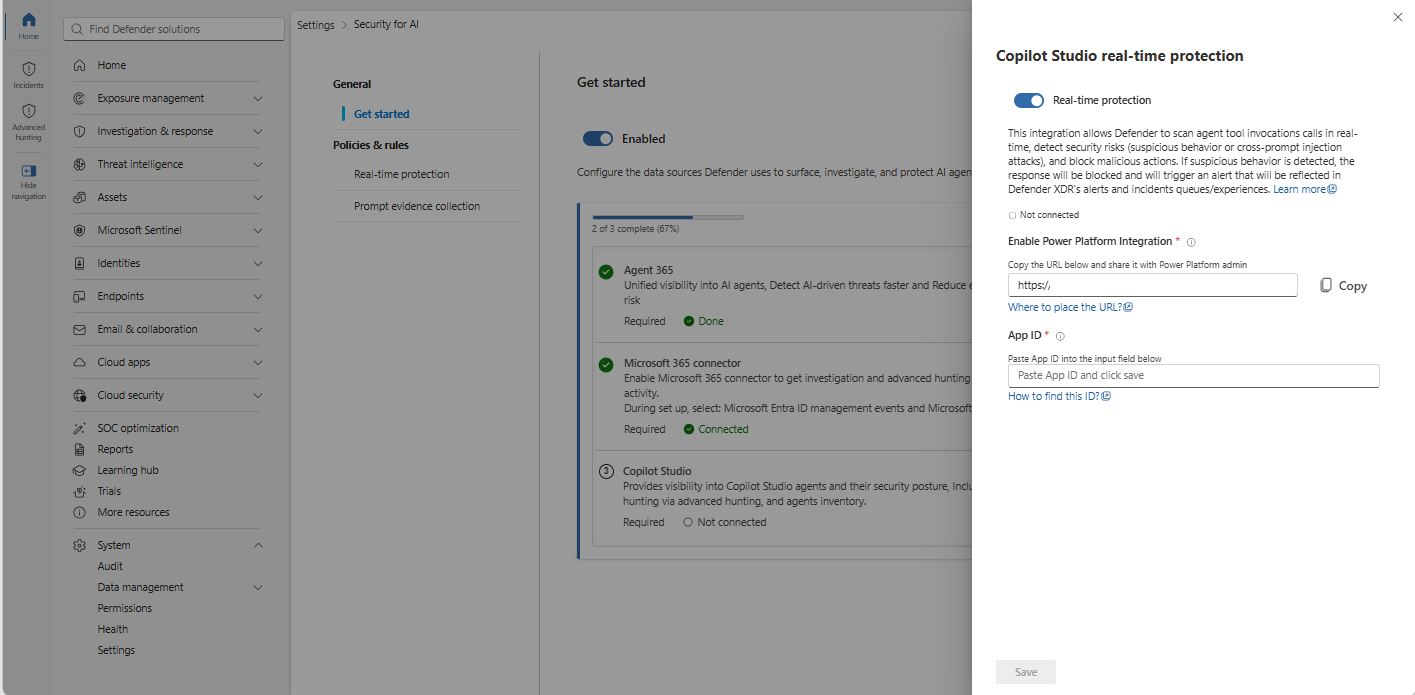1415x695 pixels.
Task: Click the Paste App ID input field
Action: pyautogui.click(x=1193, y=376)
